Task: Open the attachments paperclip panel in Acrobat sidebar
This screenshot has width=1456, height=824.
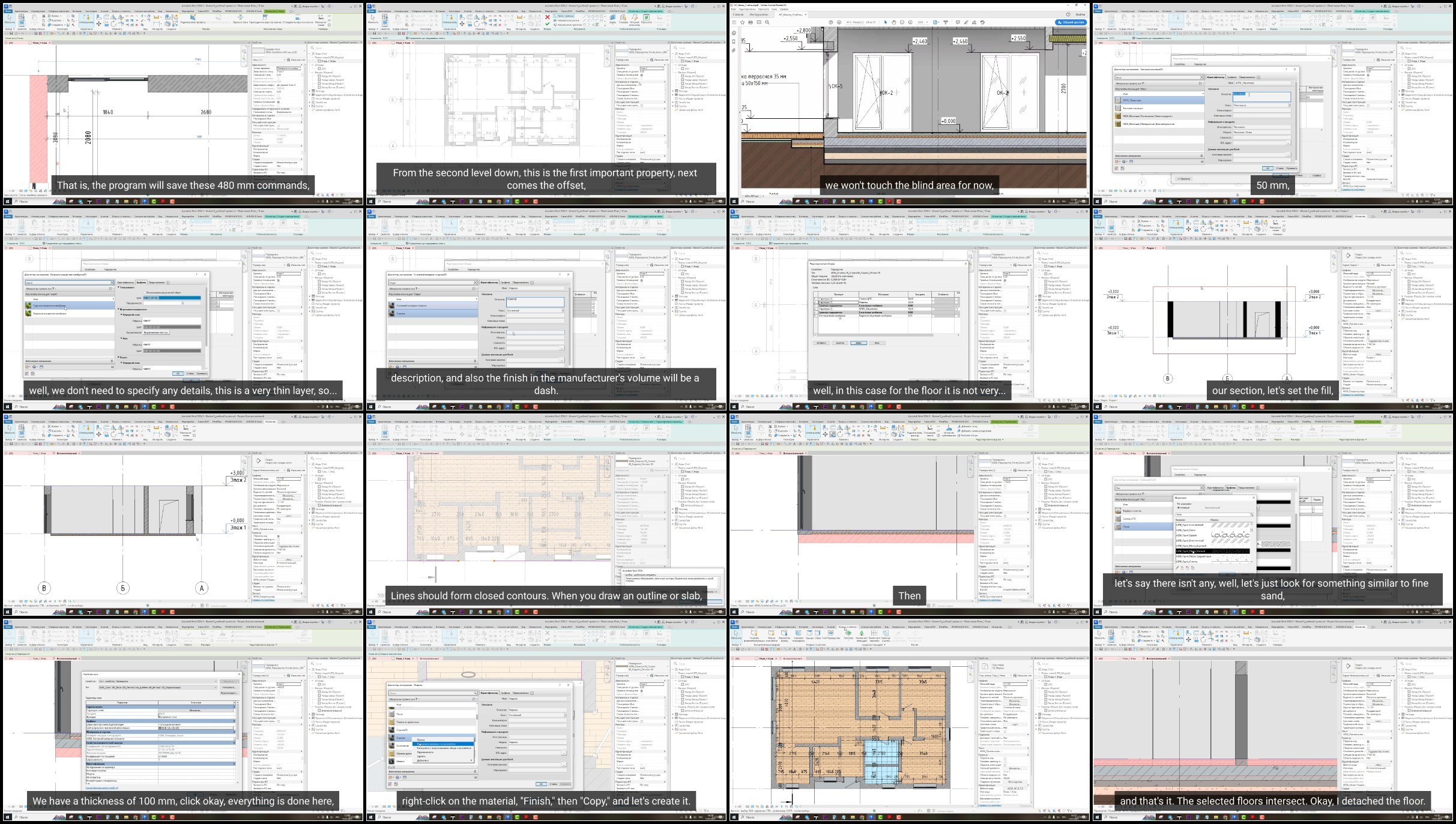Action: [734, 50]
